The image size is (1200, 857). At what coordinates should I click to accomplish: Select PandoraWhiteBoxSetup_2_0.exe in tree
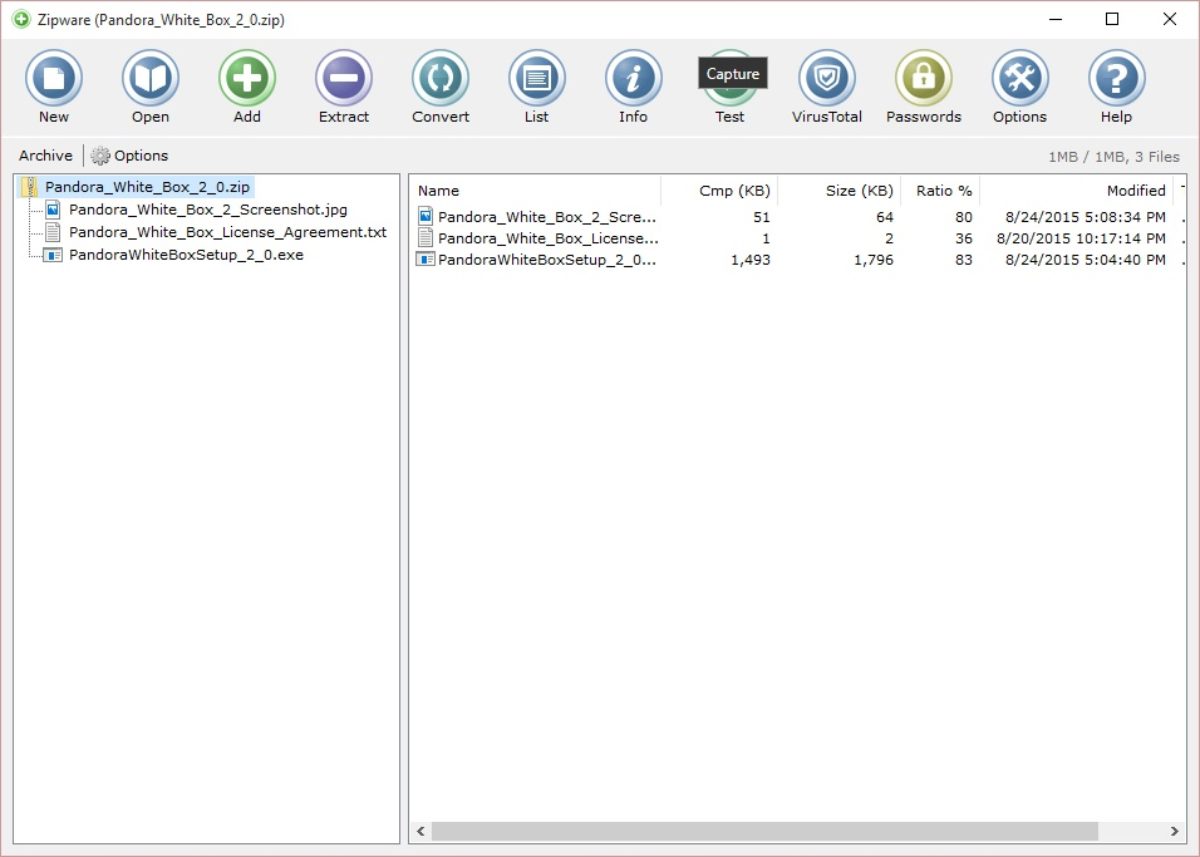(186, 255)
